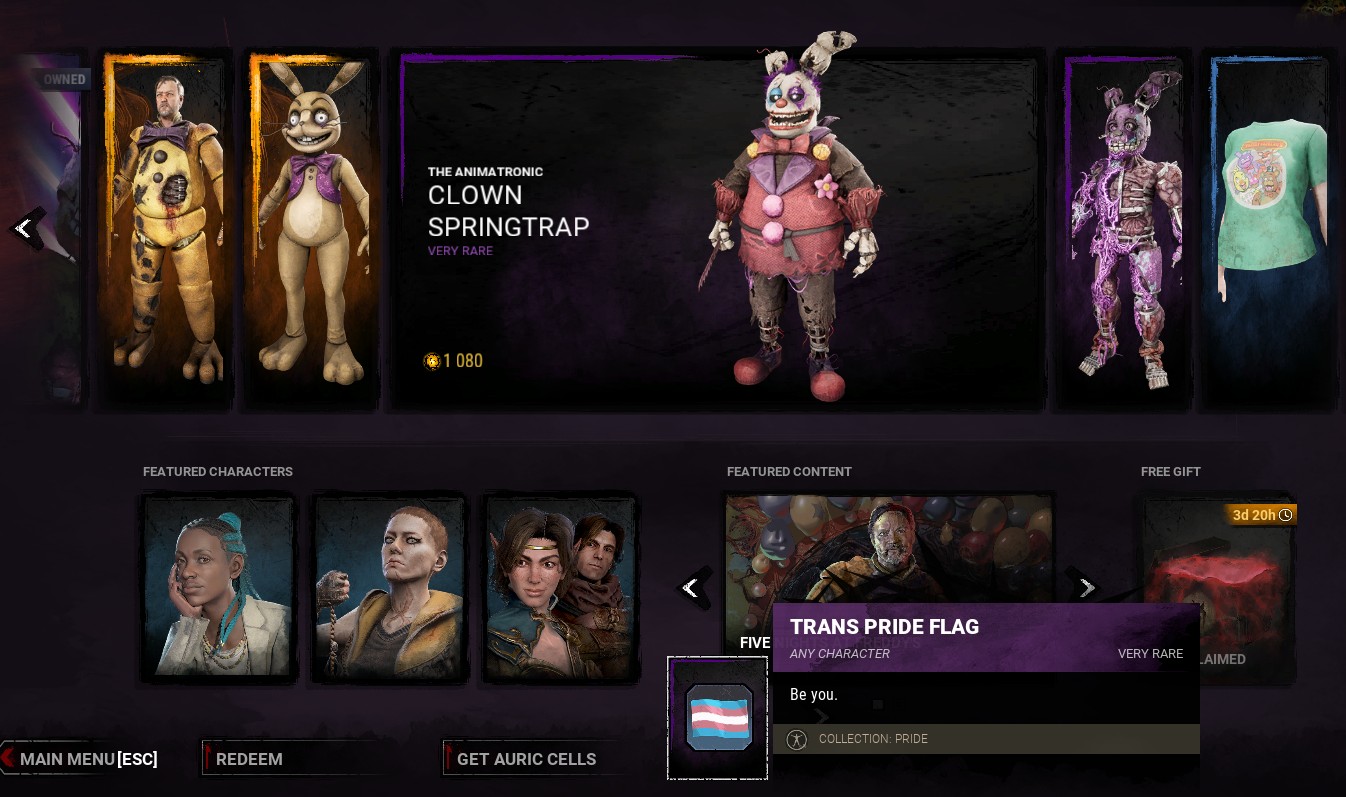
Task: Open featured character with teal braids
Action: click(218, 587)
